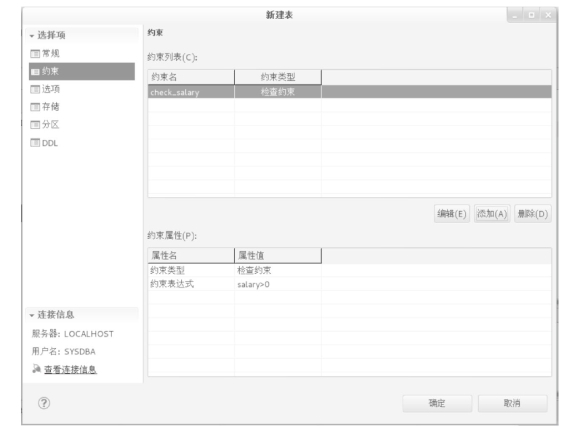Open the 存储 settings page
Viewport: 583px width, 433px height.
51,107
